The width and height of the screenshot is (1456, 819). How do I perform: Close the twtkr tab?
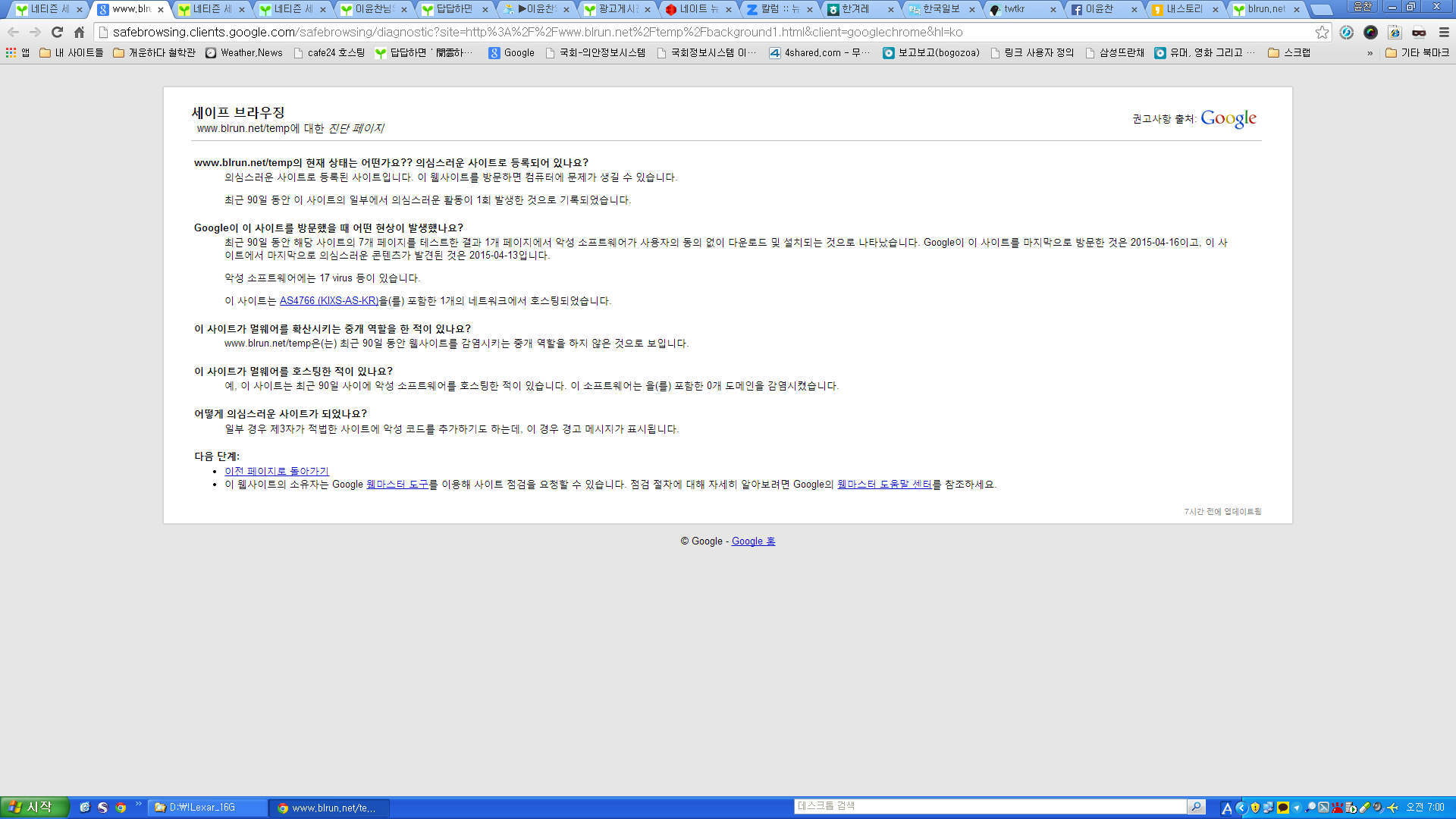tap(1053, 10)
